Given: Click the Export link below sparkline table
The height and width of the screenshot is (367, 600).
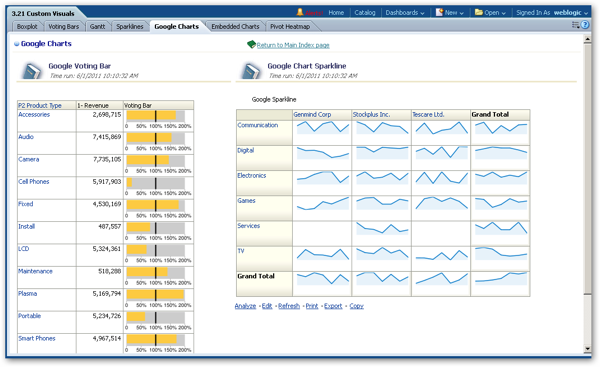Looking at the screenshot, I should [x=333, y=306].
